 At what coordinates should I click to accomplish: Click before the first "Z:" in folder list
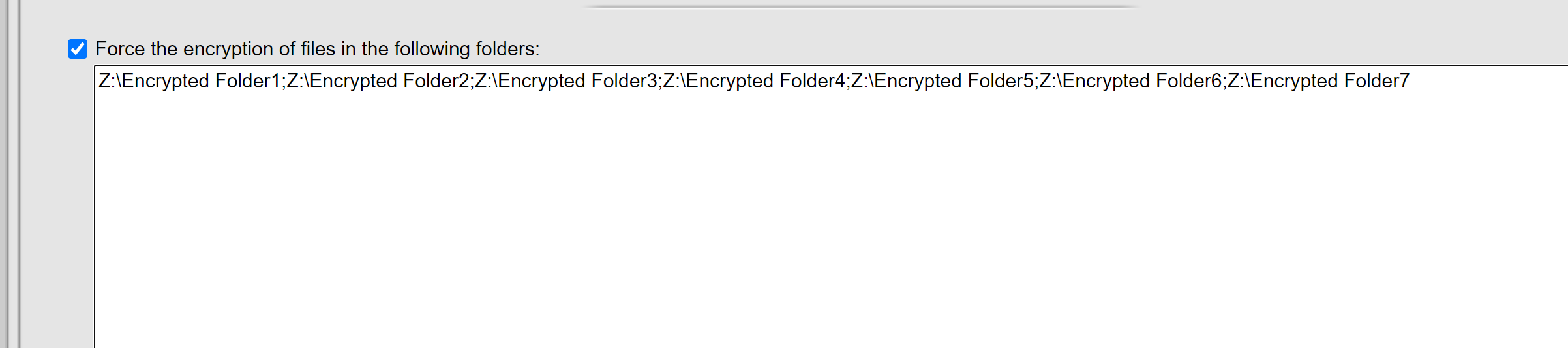pyautogui.click(x=98, y=81)
